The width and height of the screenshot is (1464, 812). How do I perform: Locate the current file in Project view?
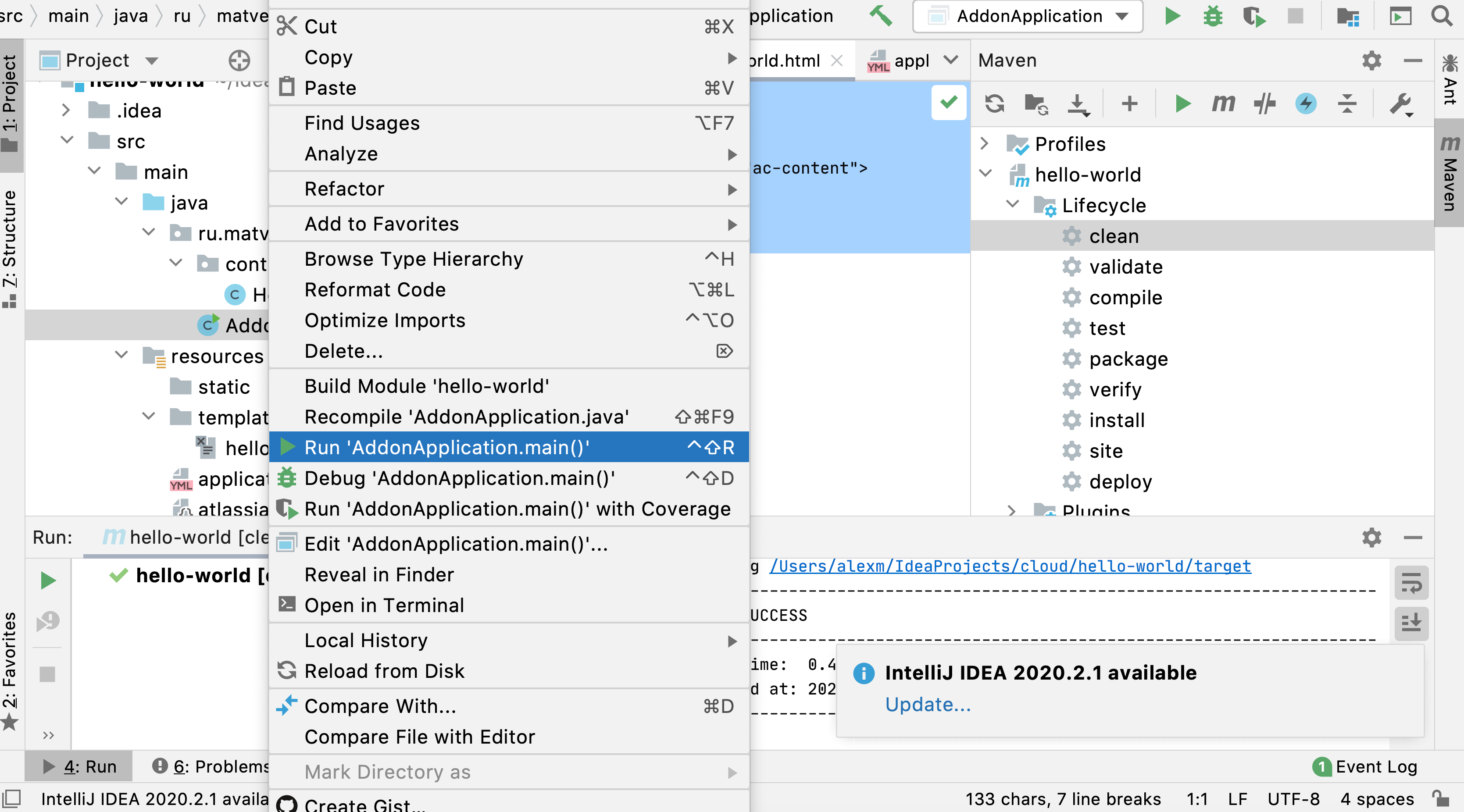coord(239,60)
